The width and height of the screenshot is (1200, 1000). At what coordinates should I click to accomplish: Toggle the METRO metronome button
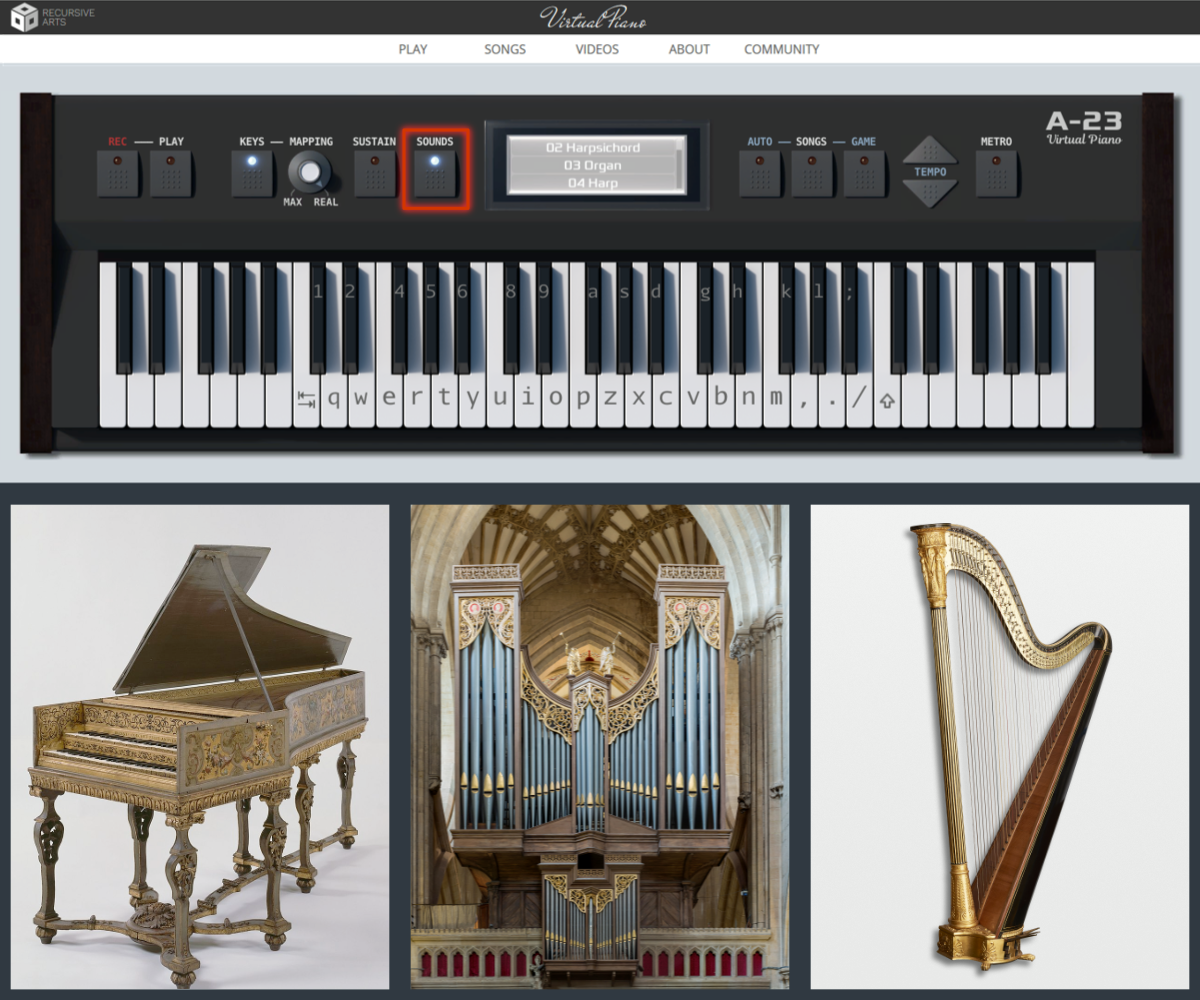[x=997, y=173]
